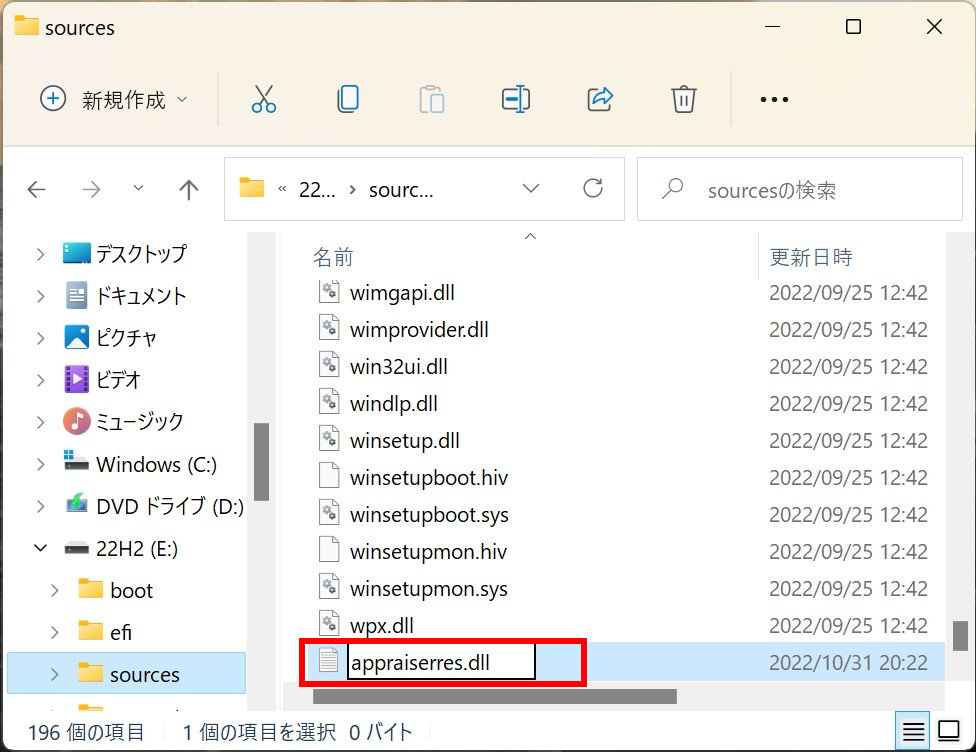Select the wimgapi.dll file icon

pos(329,292)
